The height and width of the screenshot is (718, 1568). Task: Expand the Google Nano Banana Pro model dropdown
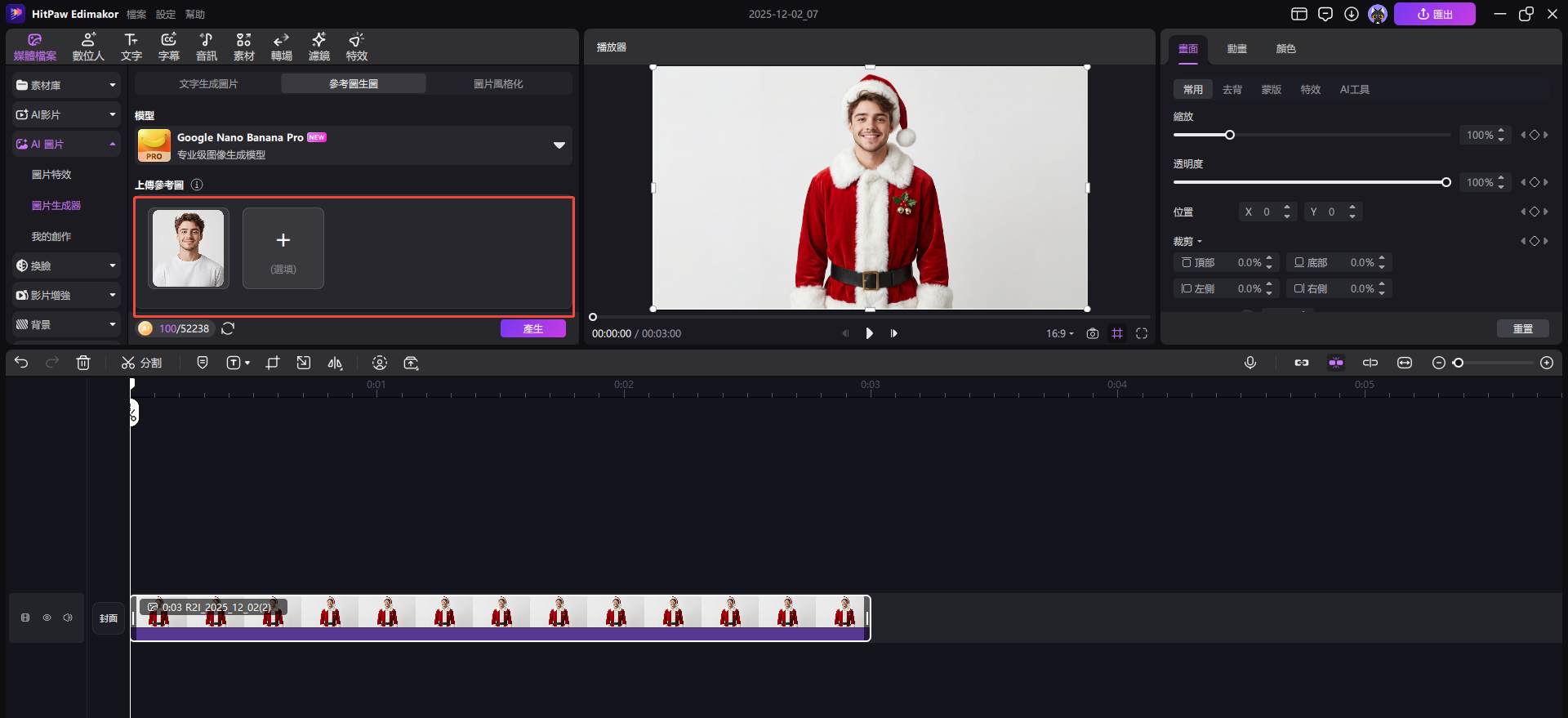click(559, 145)
